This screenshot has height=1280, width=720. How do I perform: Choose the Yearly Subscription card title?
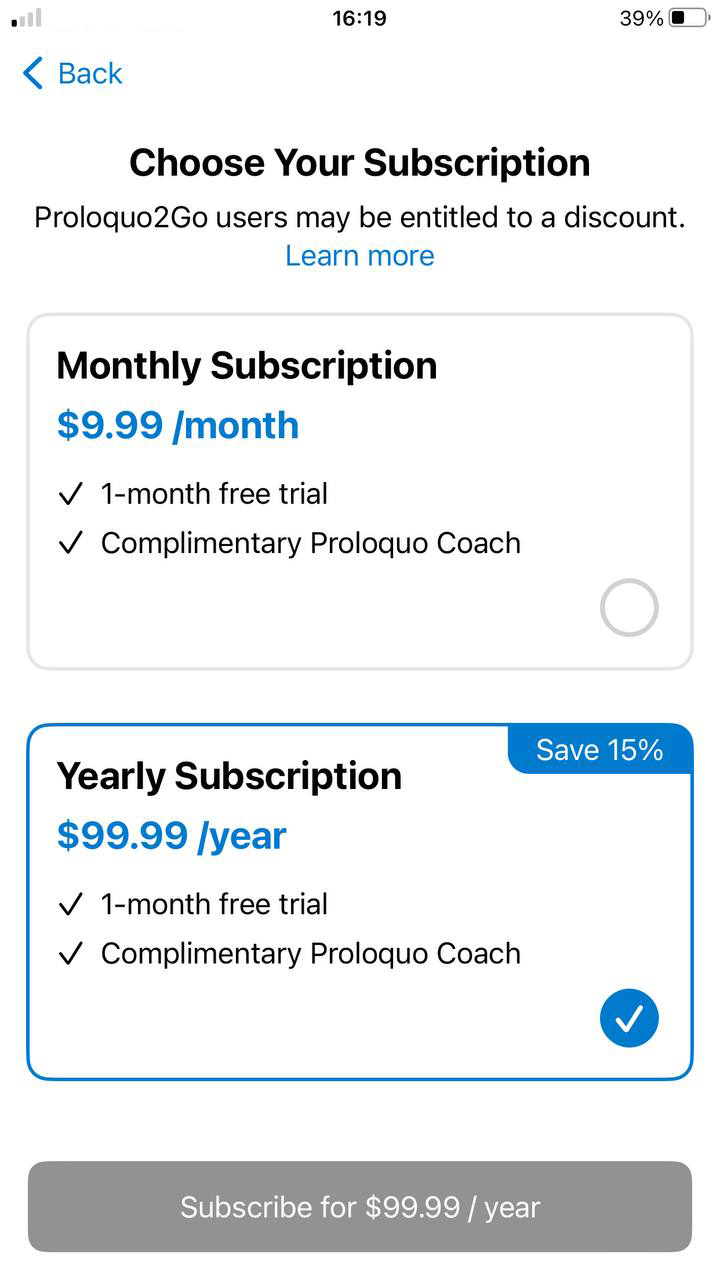229,776
